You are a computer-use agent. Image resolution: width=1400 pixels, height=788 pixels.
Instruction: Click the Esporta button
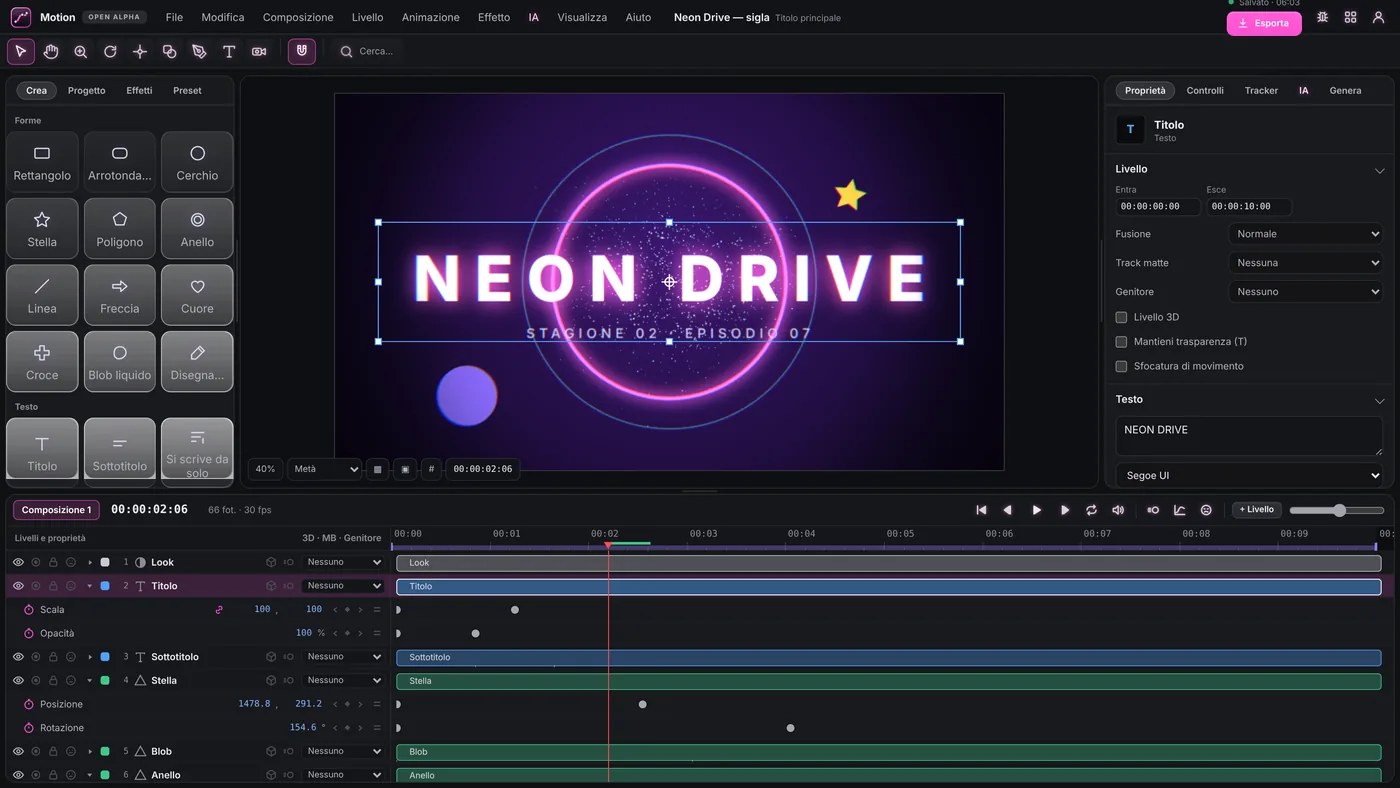click(1264, 23)
